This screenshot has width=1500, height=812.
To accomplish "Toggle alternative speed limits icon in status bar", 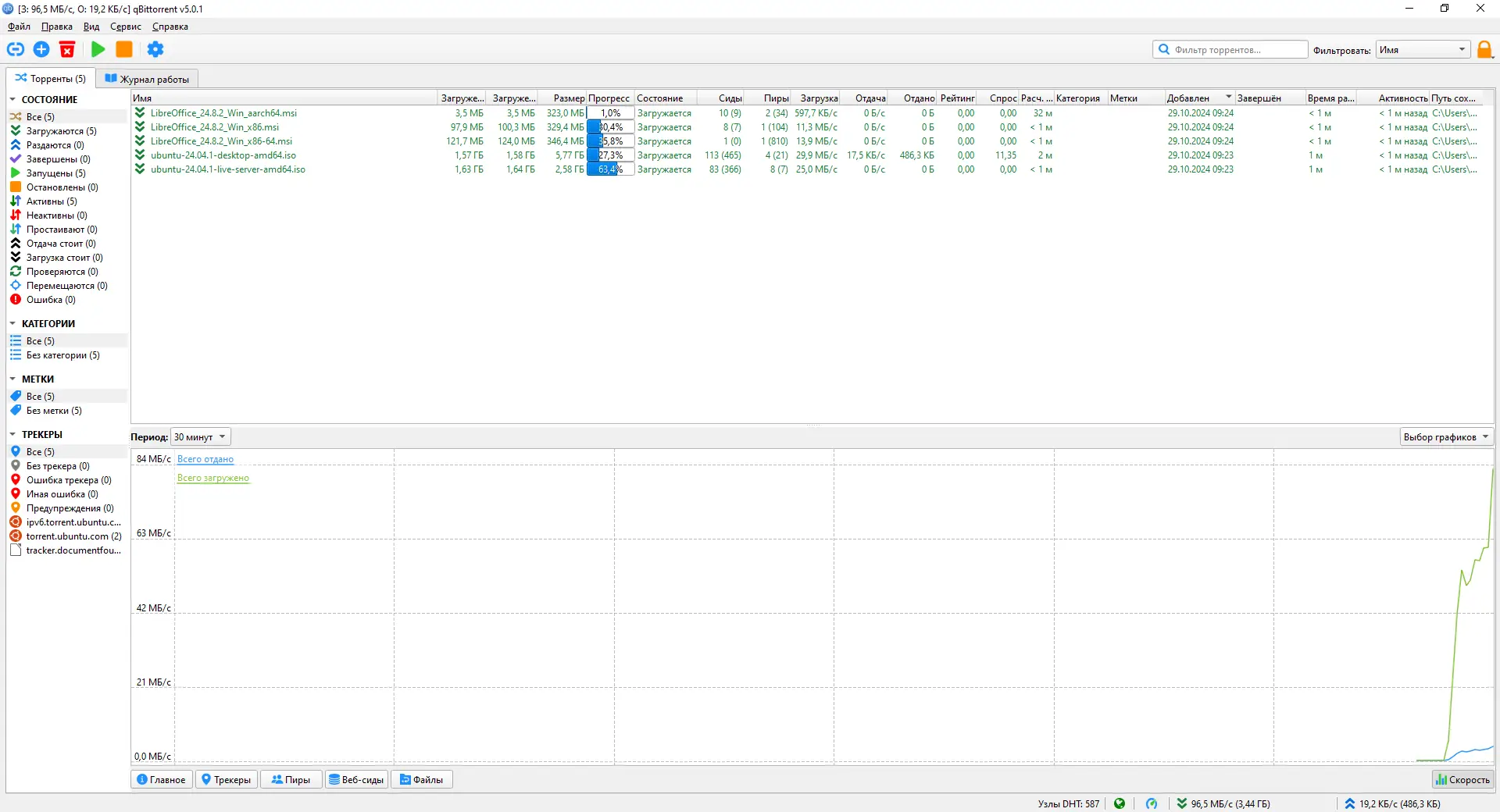I will click(x=1152, y=803).
